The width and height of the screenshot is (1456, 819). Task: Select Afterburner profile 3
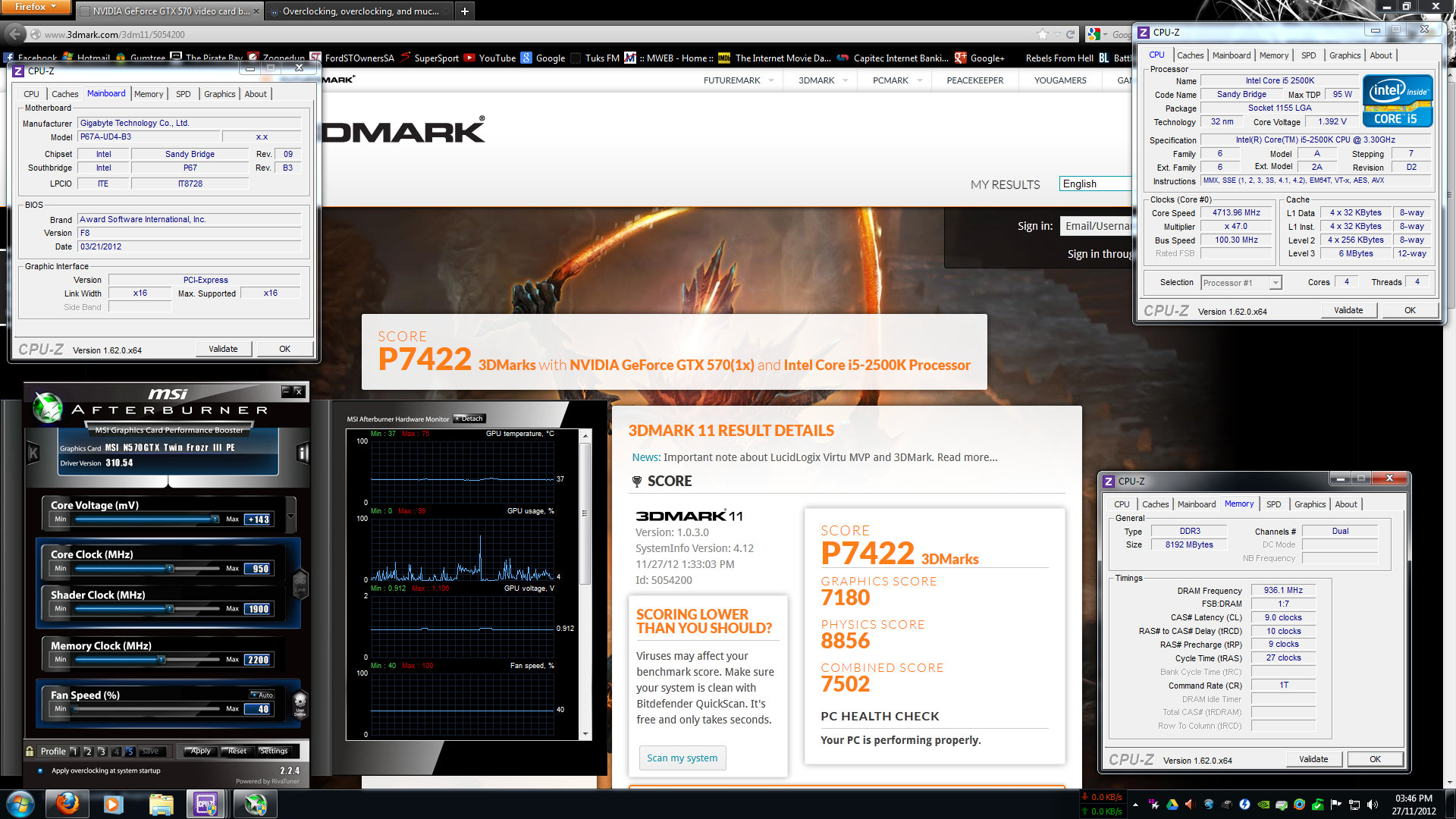(102, 752)
